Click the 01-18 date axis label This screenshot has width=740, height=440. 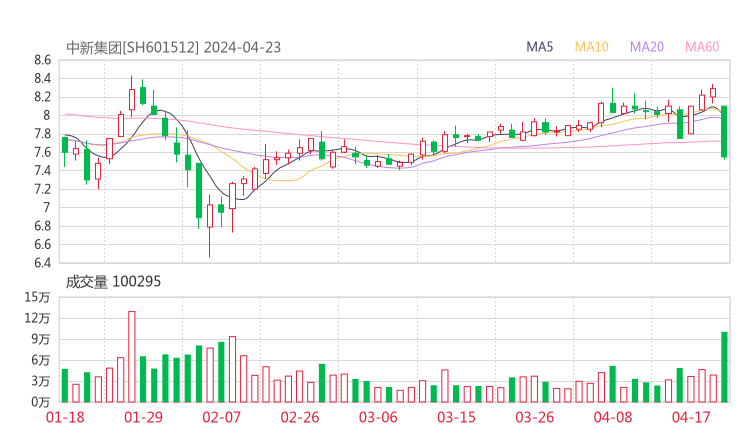[x=65, y=417]
